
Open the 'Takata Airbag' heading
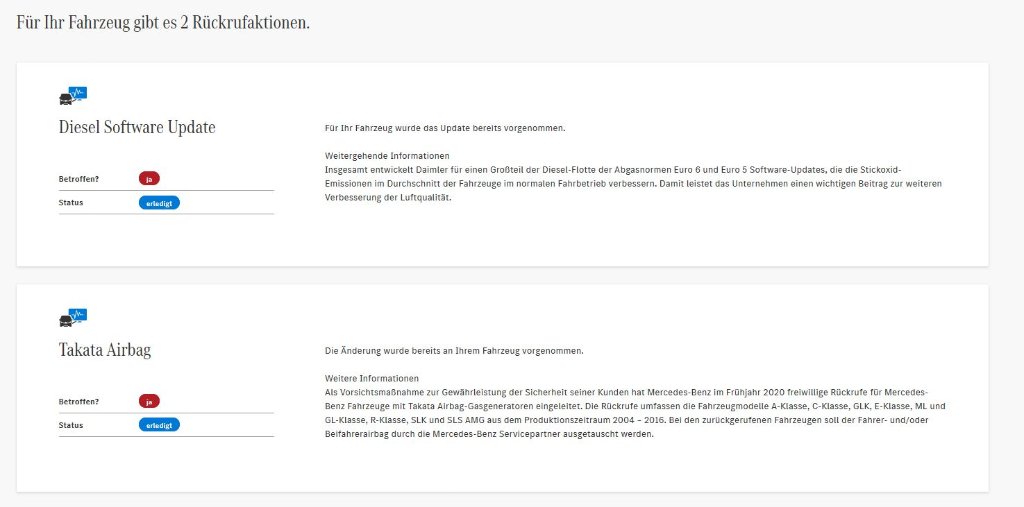[105, 350]
